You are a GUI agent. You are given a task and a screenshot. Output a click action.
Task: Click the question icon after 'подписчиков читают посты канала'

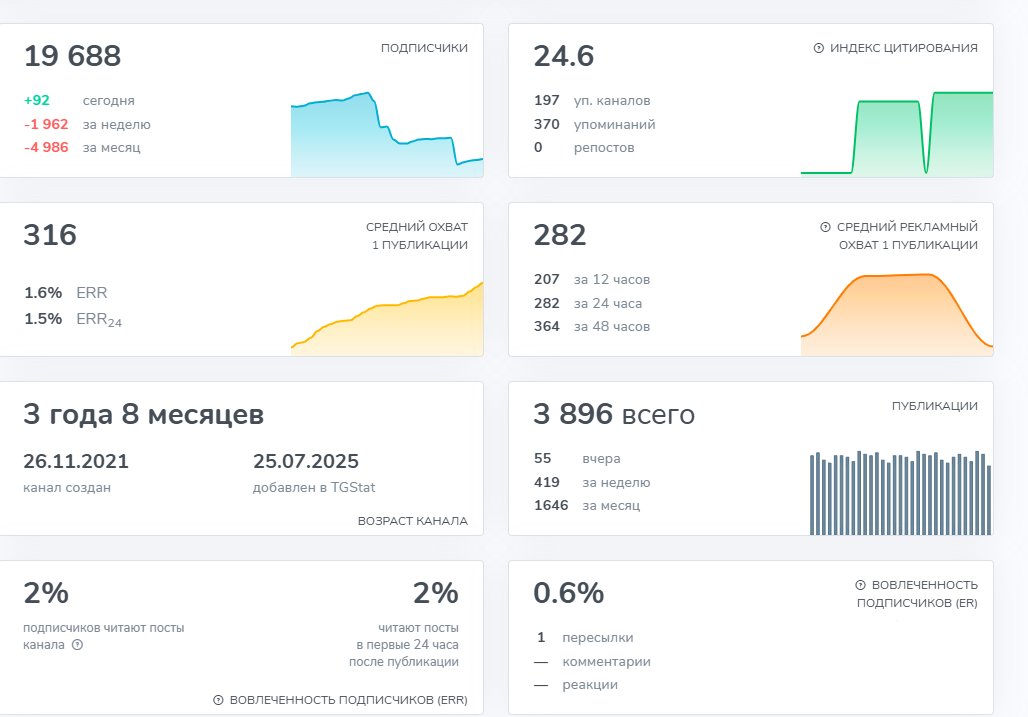click(78, 645)
